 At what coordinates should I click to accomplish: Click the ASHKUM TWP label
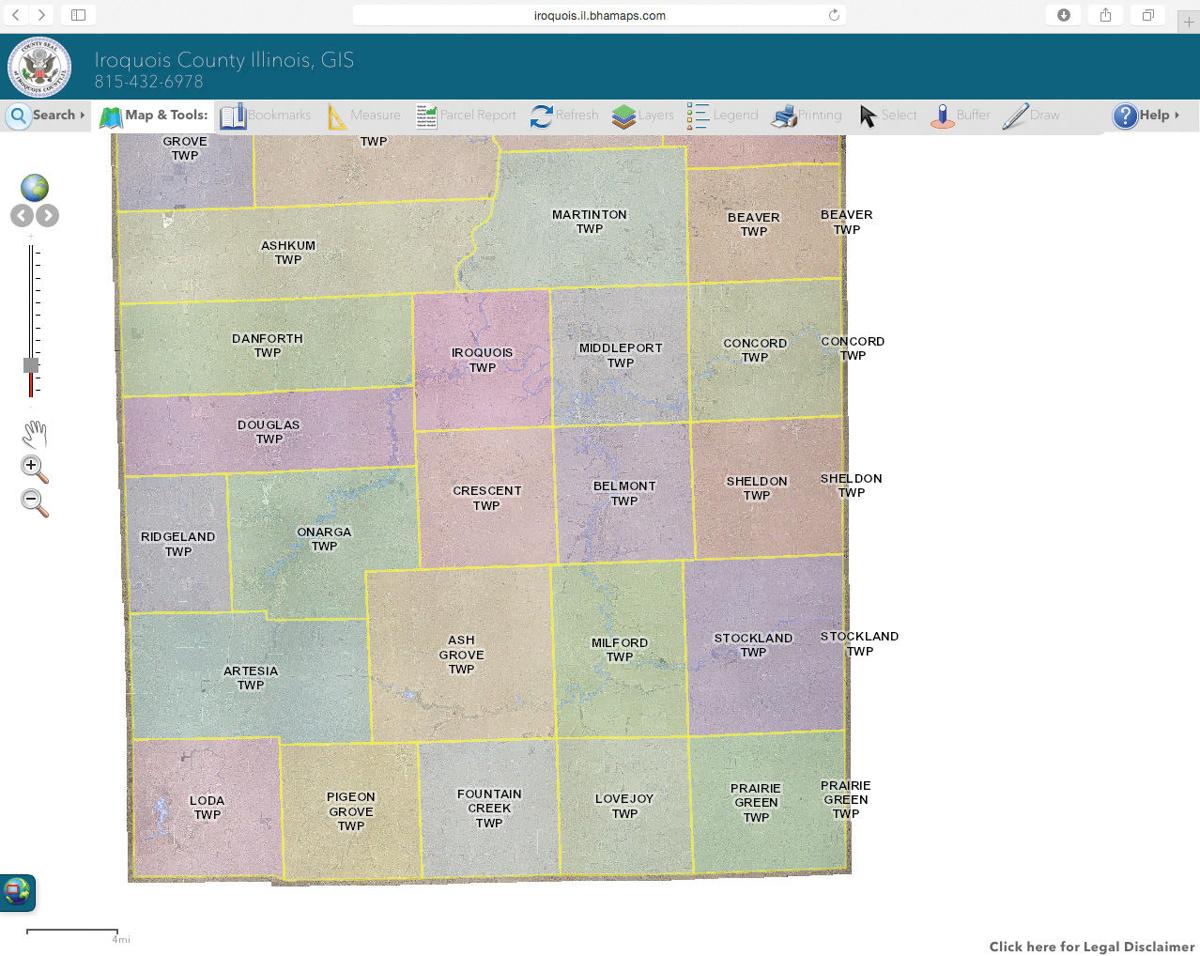288,252
